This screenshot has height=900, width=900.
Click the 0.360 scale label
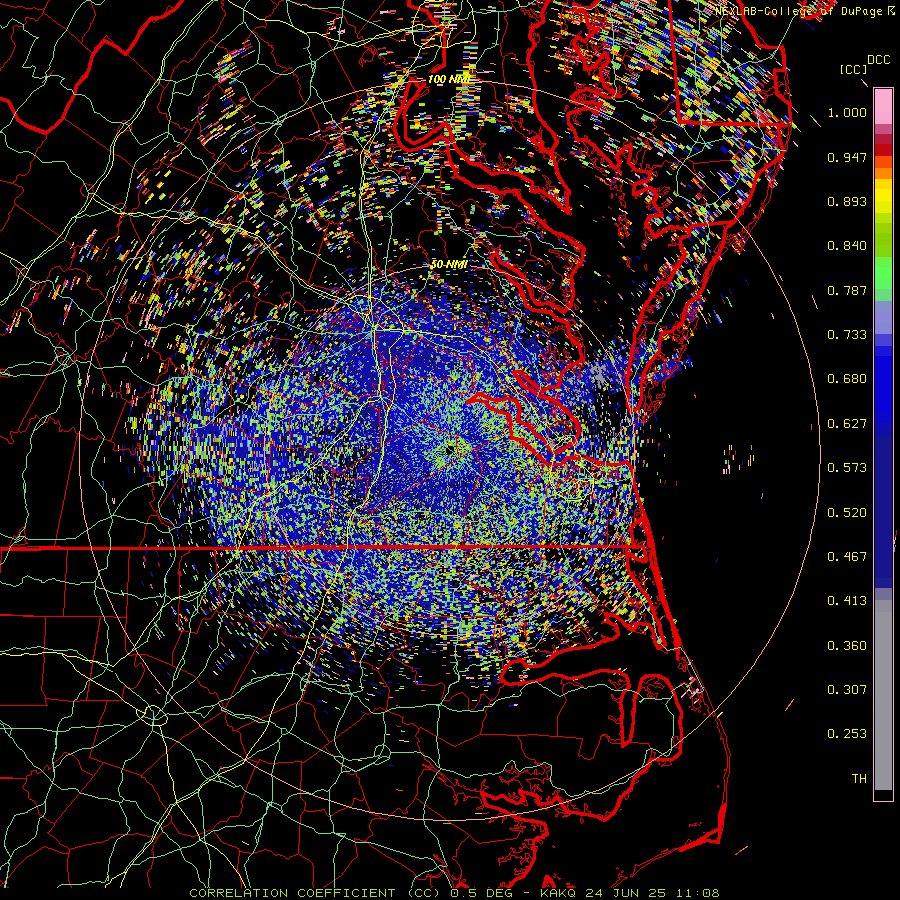coord(847,646)
